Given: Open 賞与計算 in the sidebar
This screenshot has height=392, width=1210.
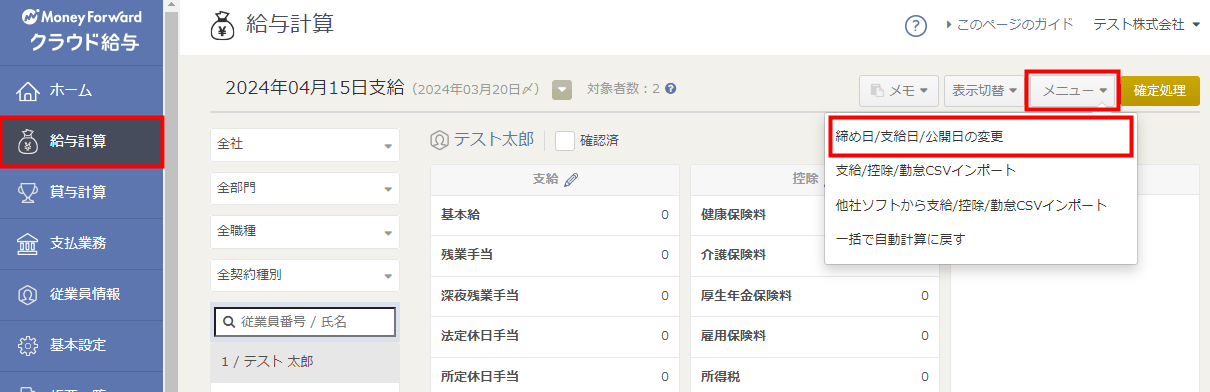Looking at the screenshot, I should click(82, 192).
